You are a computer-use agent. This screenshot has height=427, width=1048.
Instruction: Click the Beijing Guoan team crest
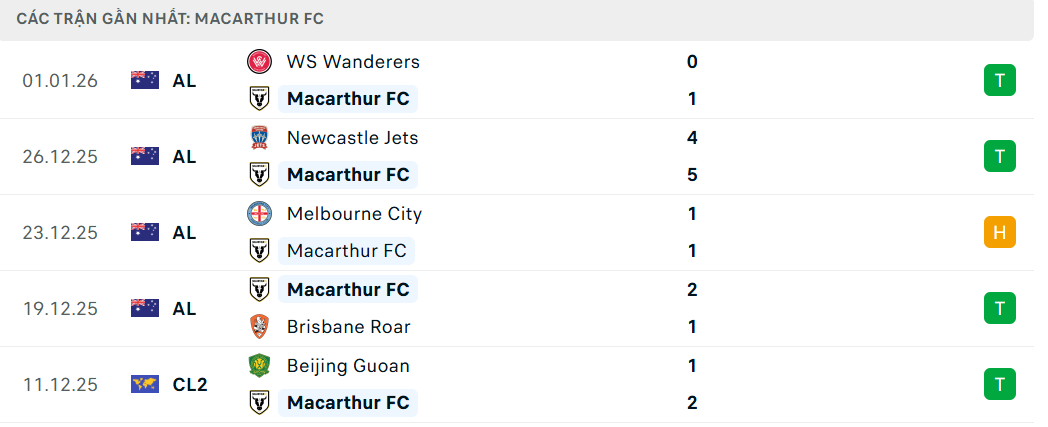point(260,366)
